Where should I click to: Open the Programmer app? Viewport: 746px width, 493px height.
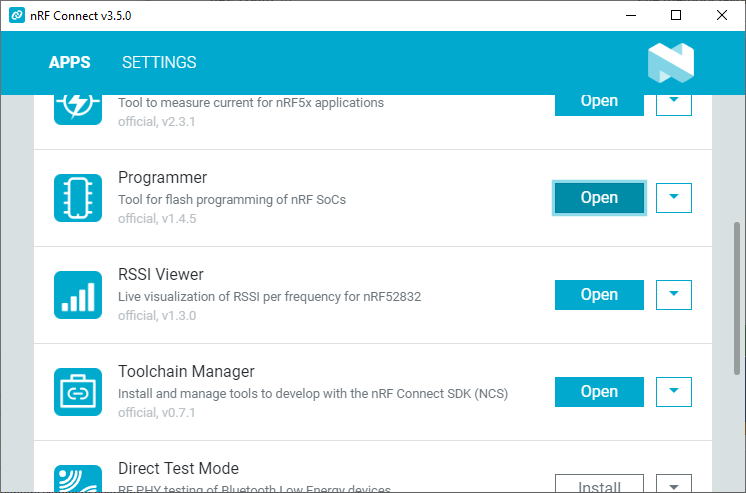[599, 198]
